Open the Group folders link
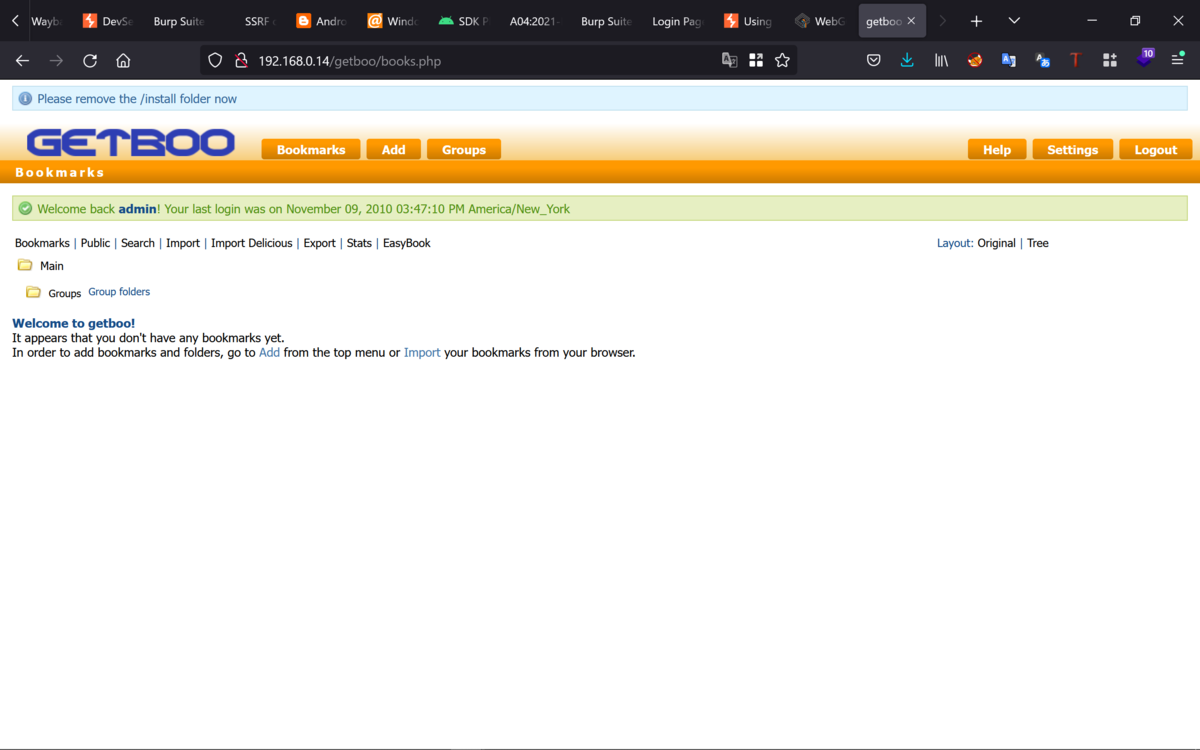 [119, 292]
